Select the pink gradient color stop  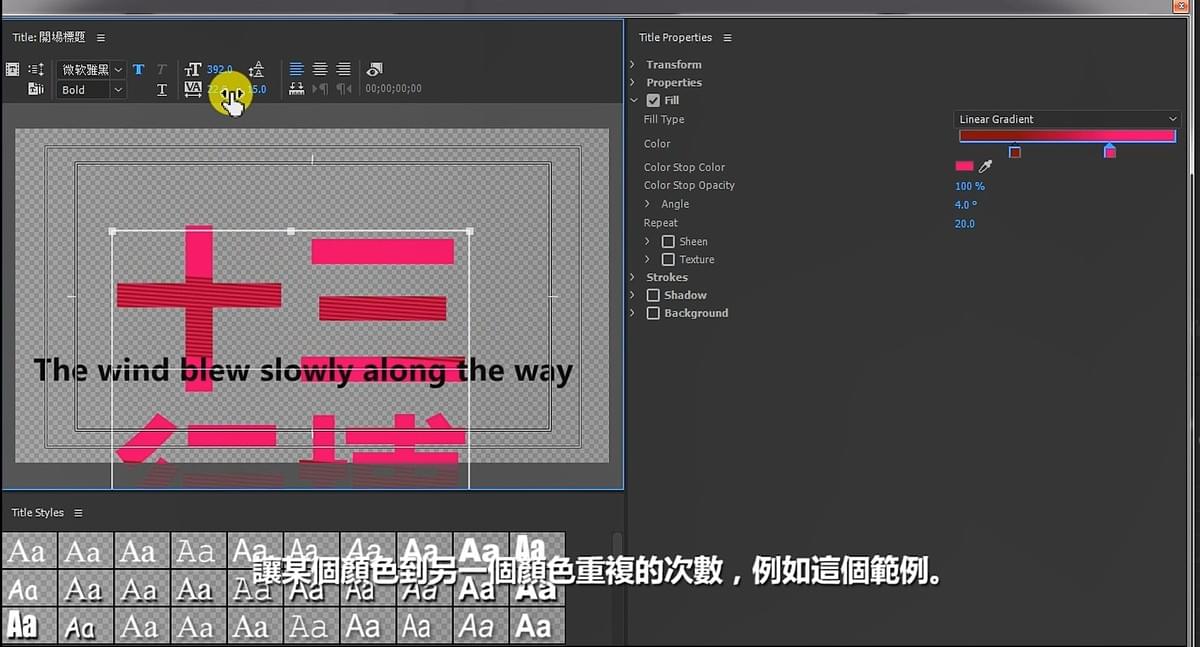(x=1110, y=151)
